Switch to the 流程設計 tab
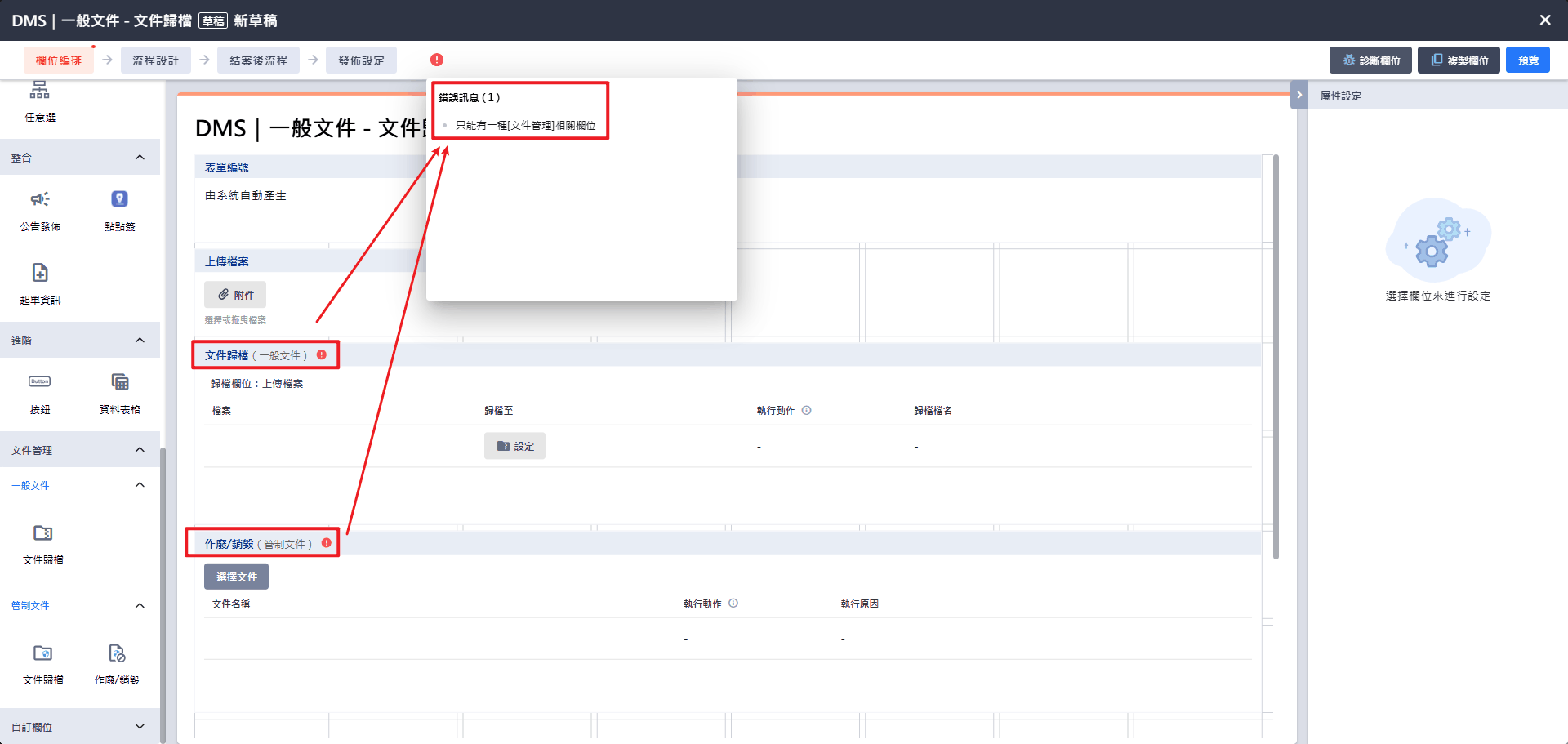The width and height of the screenshot is (1568, 744). click(155, 60)
